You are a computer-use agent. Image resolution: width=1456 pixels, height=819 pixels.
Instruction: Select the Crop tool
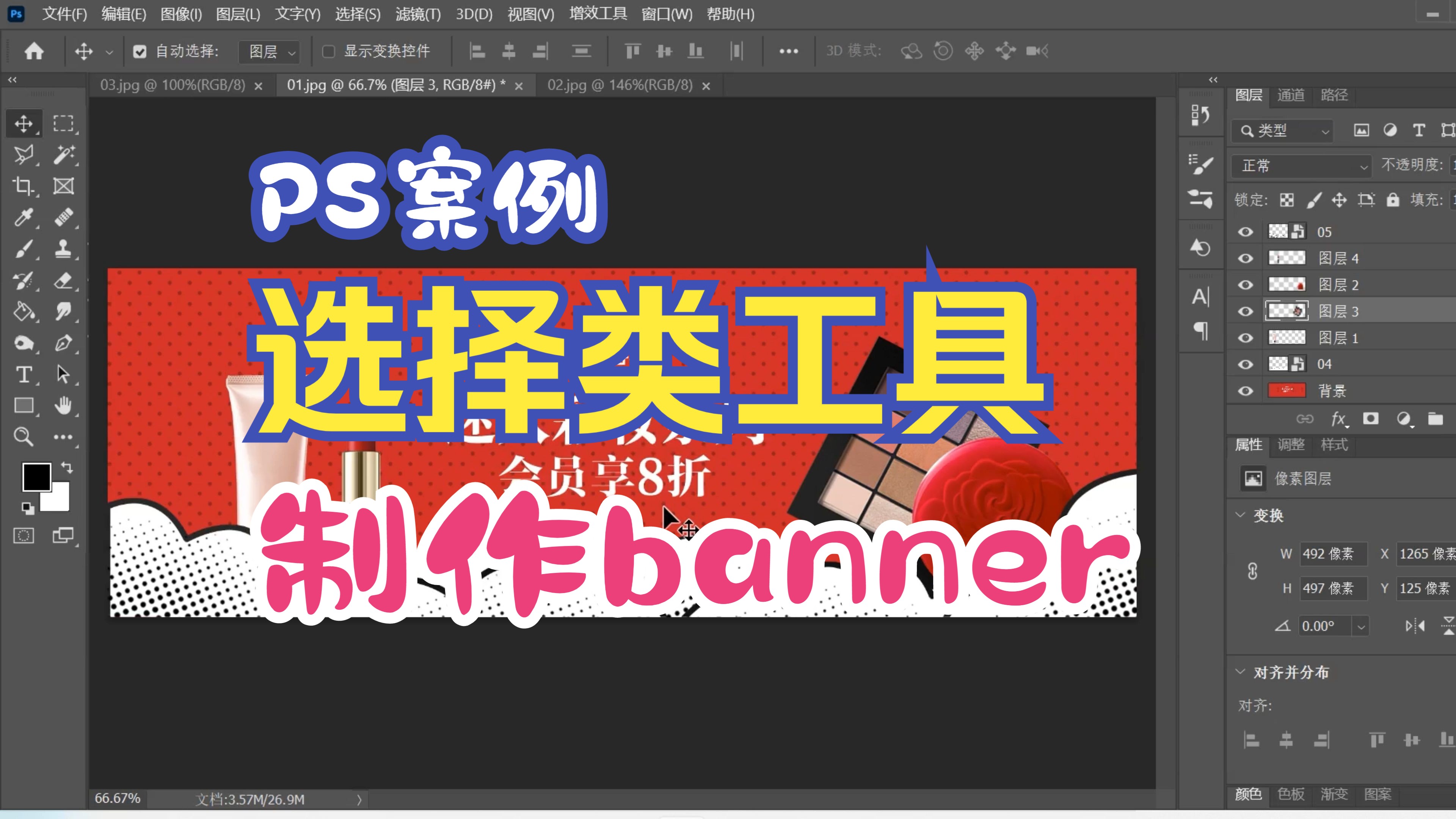24,187
